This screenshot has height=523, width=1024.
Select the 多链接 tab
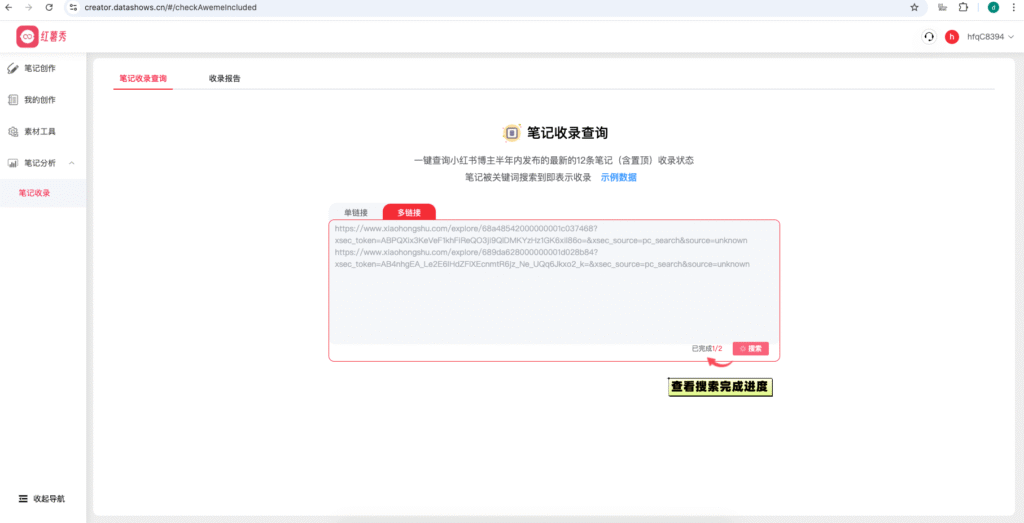409,212
